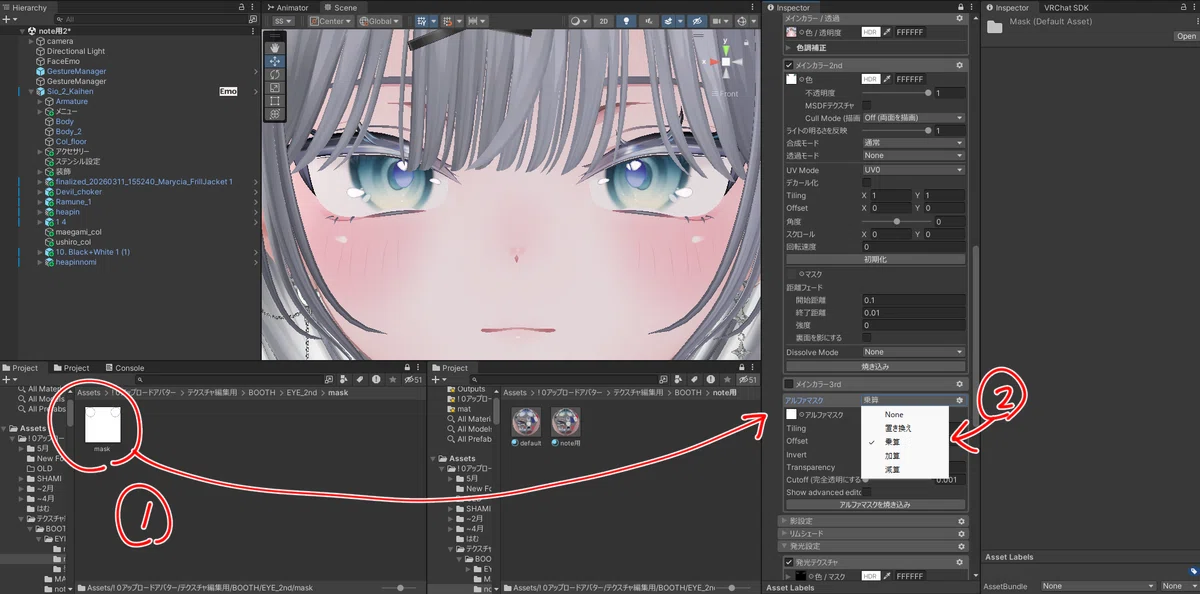Select the Scale tool in Scene toolbar
The image size is (1200, 594).
point(274,88)
